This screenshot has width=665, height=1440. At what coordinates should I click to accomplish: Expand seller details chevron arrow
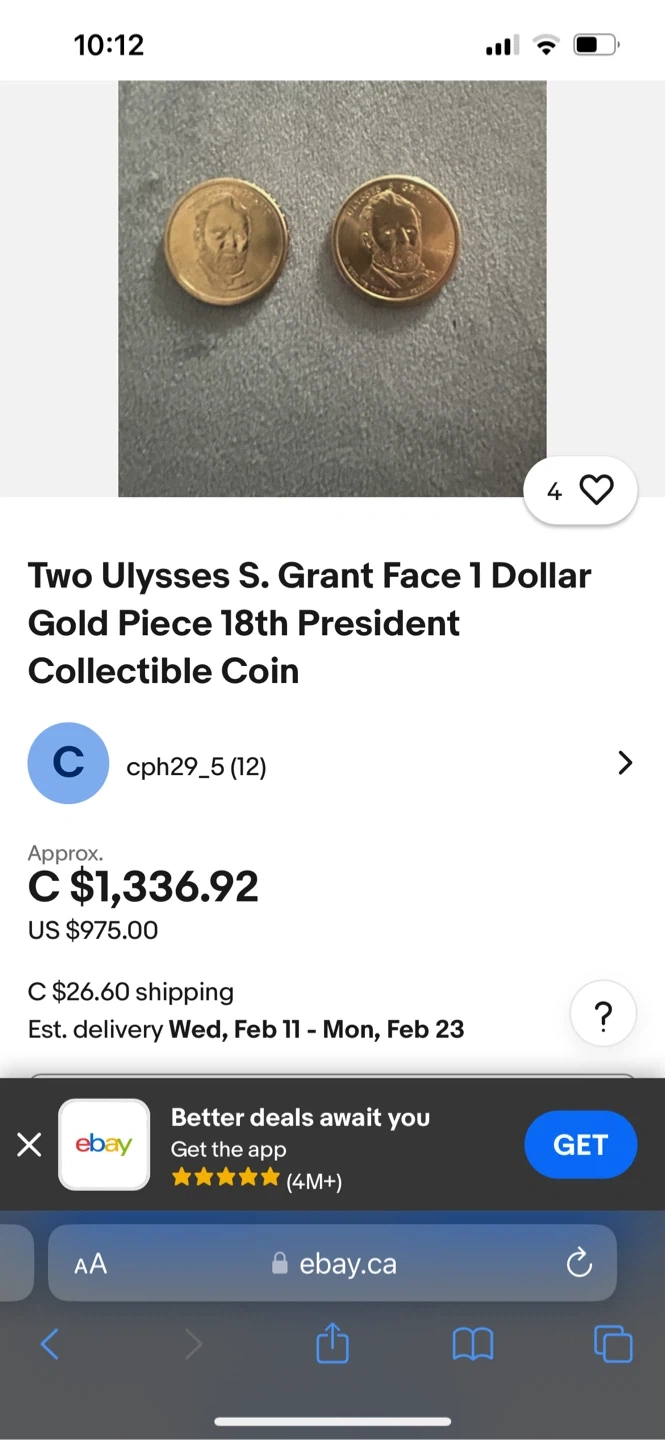(625, 763)
